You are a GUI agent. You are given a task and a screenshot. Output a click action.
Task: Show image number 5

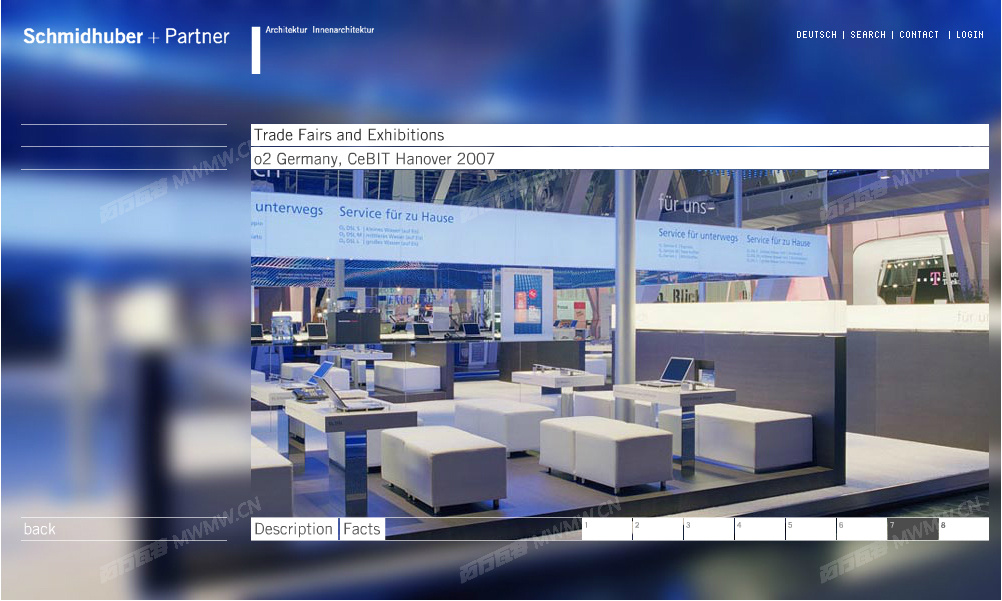click(811, 529)
